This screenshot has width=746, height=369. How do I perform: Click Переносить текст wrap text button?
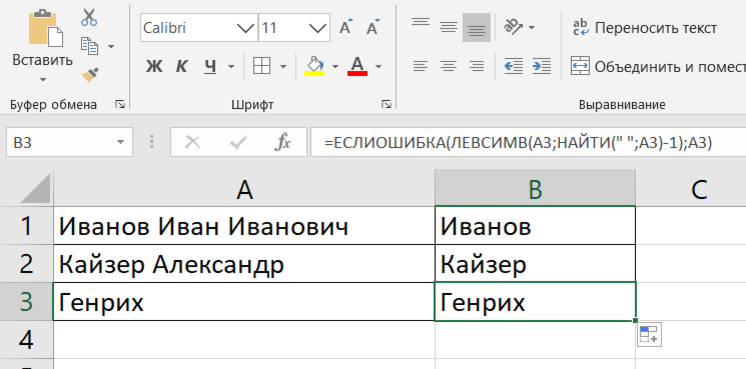click(645, 28)
